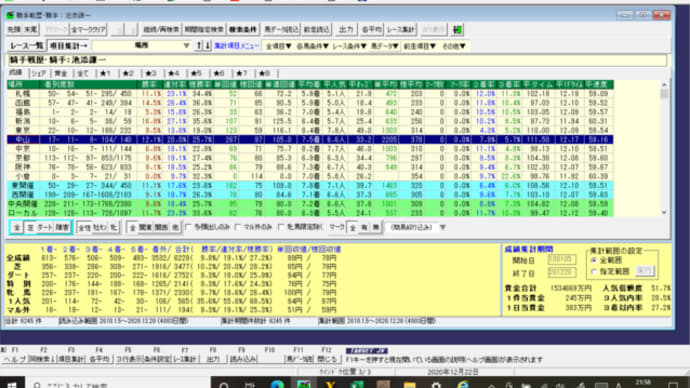
Task: Toggle the 関西 filter button
Action: 161,227
